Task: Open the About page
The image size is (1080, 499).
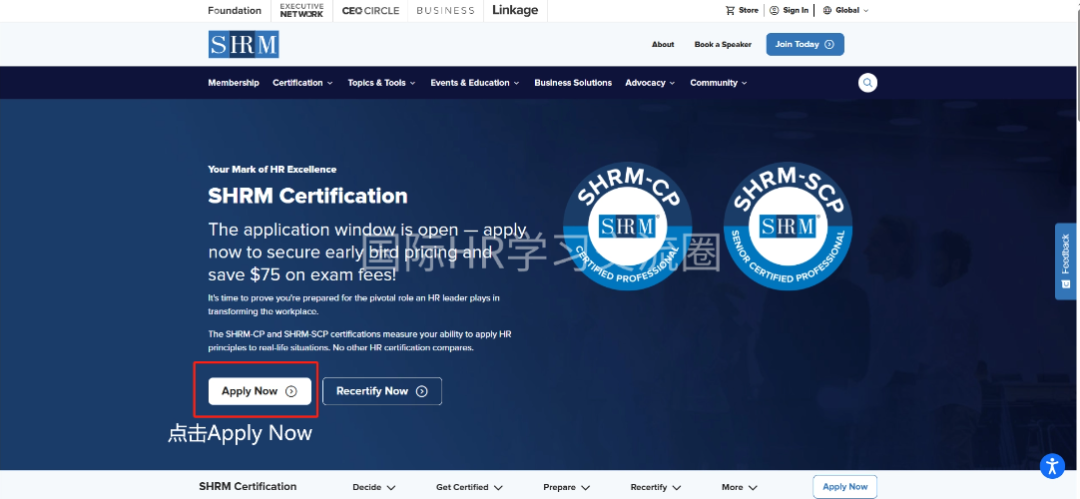Action: [663, 44]
